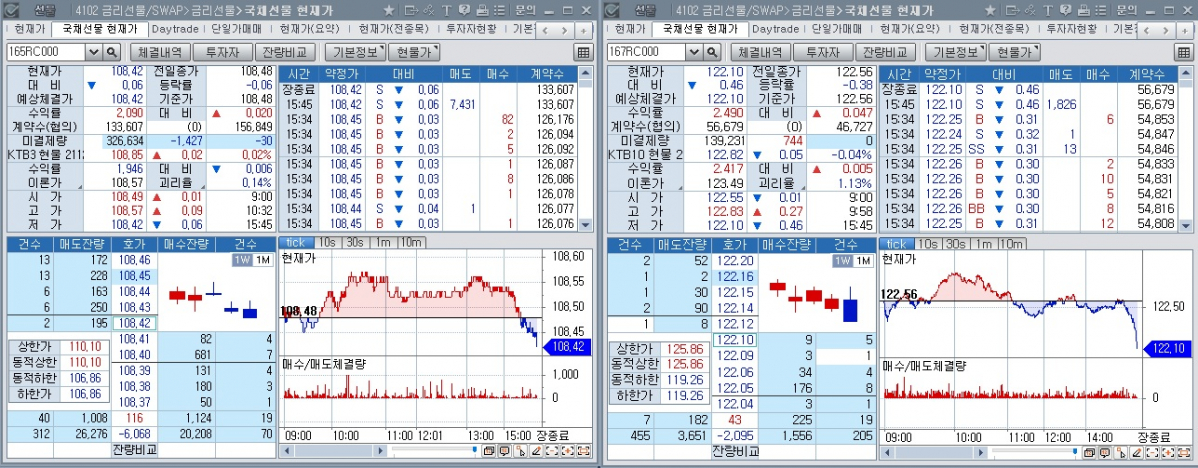This screenshot has width=1198, height=468.
Task: Click chart settings icon under left chart
Action: pyautogui.click(x=489, y=451)
